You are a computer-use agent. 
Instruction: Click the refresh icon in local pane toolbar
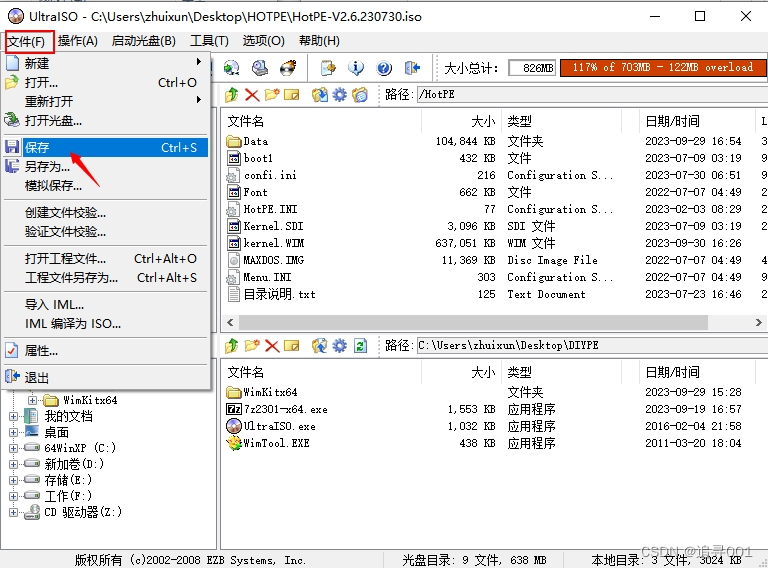pos(360,346)
